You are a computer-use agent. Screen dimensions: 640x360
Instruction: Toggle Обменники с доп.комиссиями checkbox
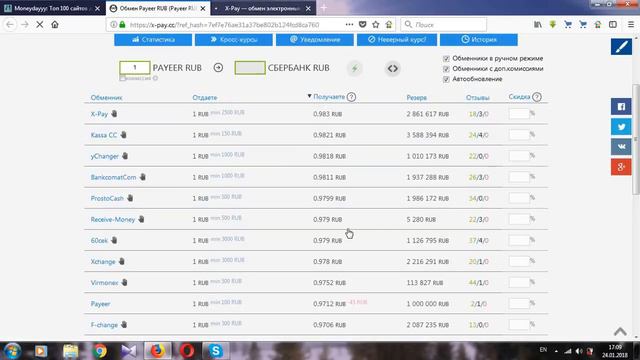click(x=446, y=69)
